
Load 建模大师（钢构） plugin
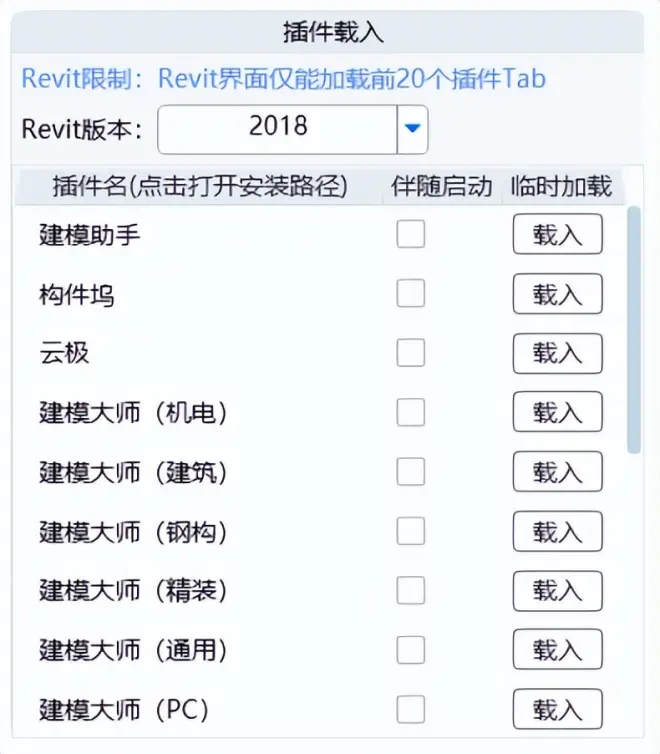tap(558, 531)
